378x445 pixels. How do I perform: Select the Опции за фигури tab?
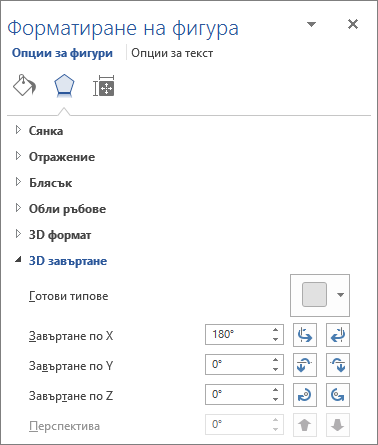coord(62,53)
